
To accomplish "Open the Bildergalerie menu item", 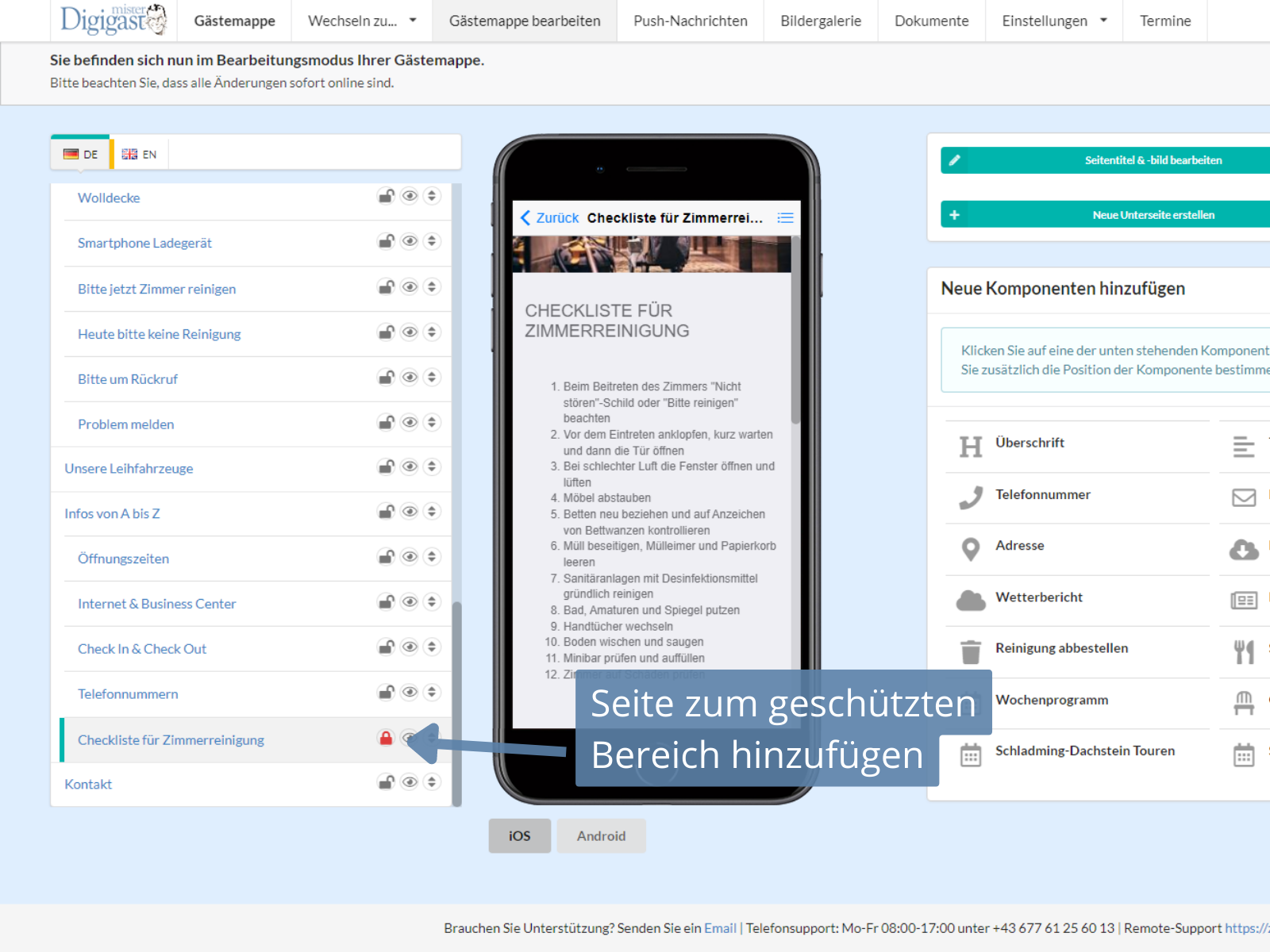I will (820, 21).
